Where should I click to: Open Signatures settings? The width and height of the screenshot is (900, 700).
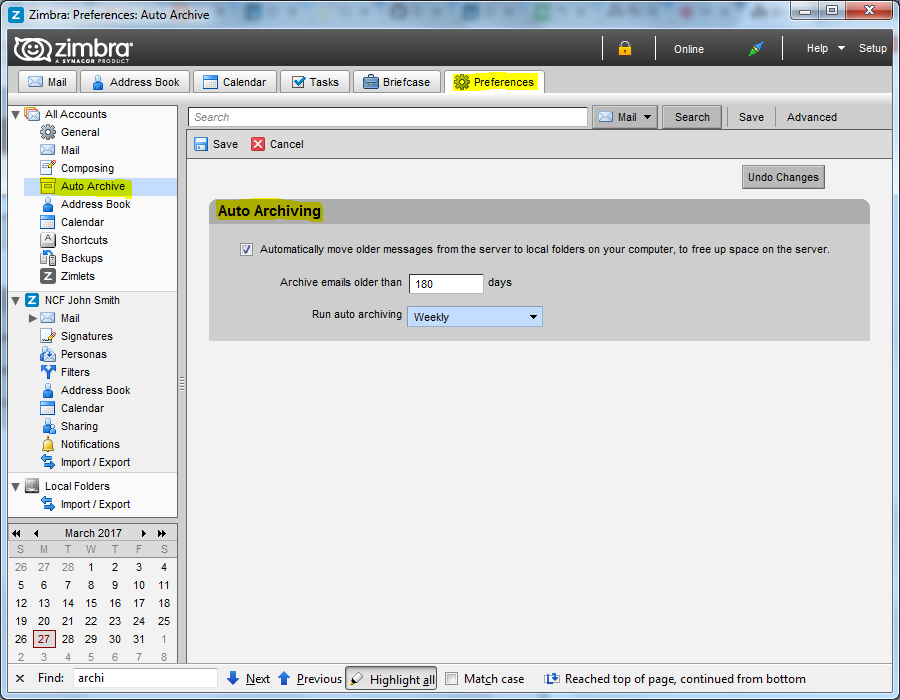[x=87, y=336]
